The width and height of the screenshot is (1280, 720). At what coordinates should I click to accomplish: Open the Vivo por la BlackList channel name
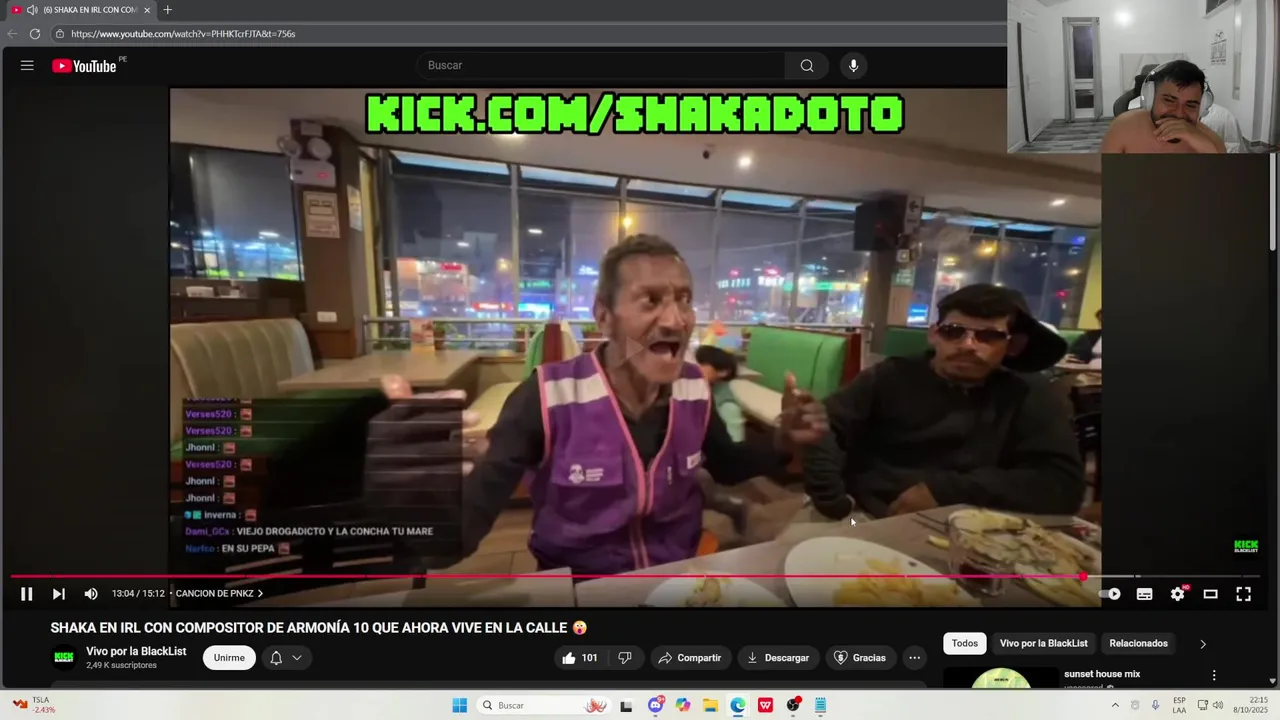pos(136,651)
